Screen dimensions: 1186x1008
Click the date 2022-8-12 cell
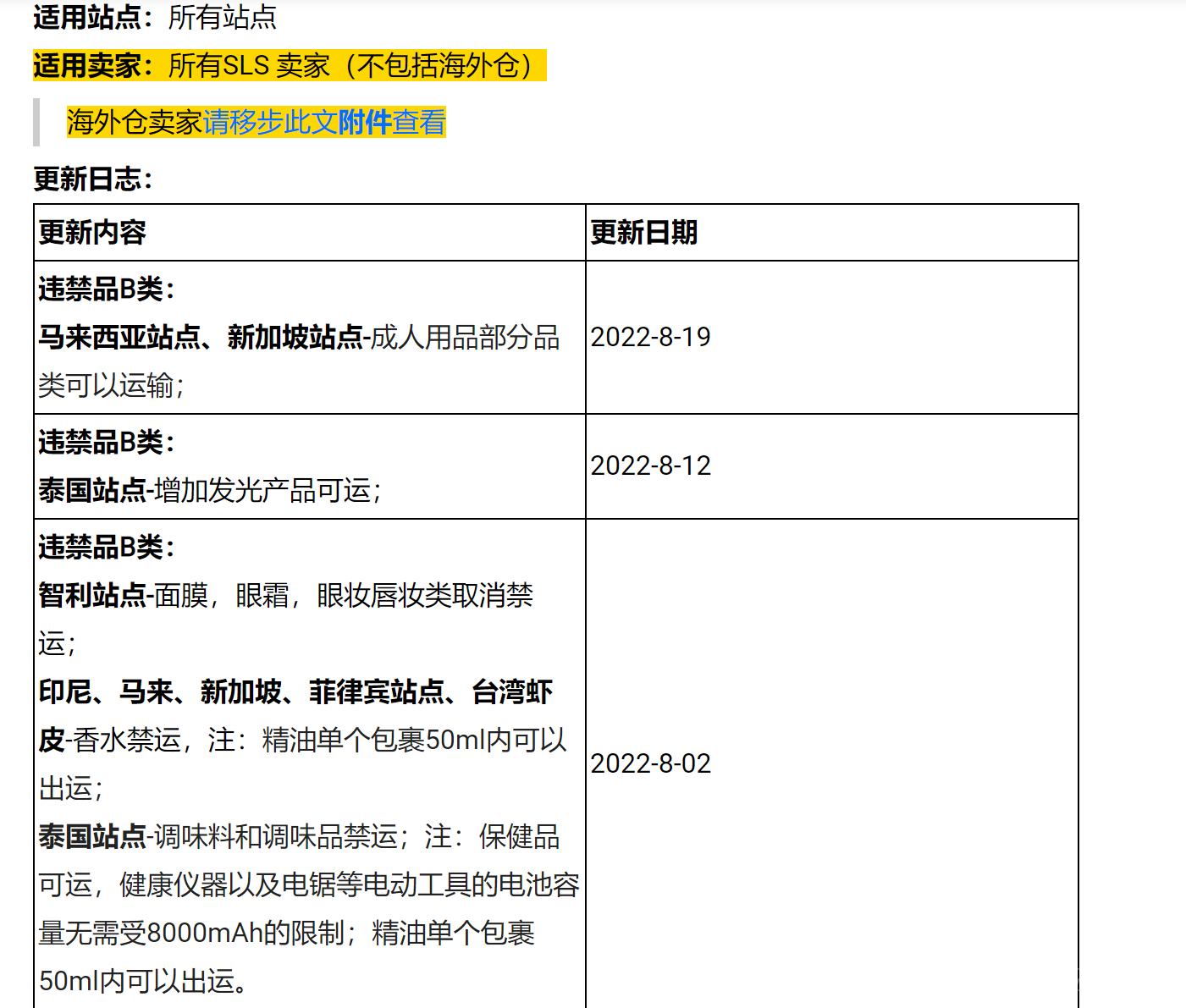651,465
